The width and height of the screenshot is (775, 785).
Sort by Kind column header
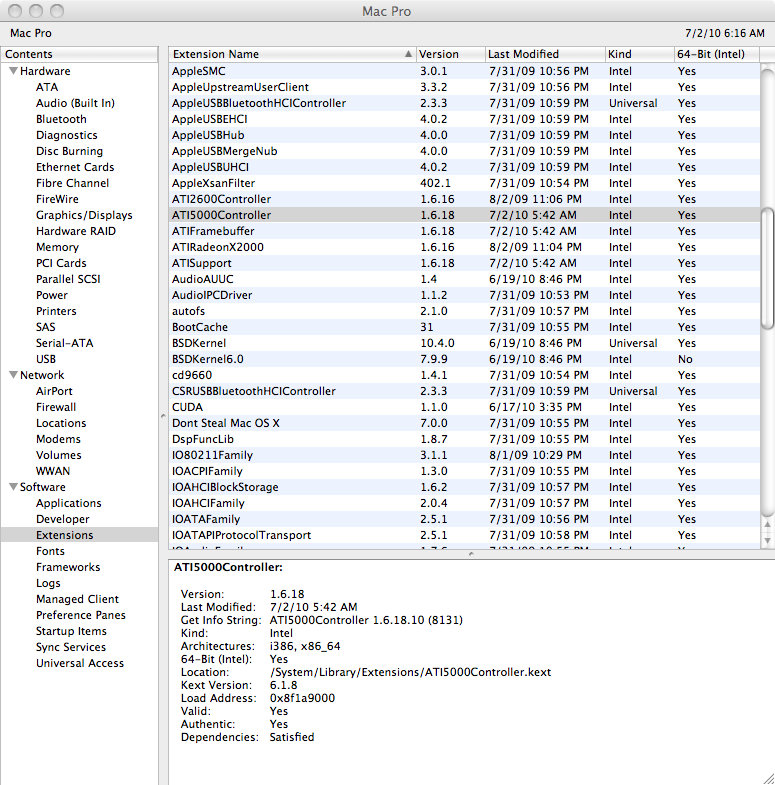639,54
